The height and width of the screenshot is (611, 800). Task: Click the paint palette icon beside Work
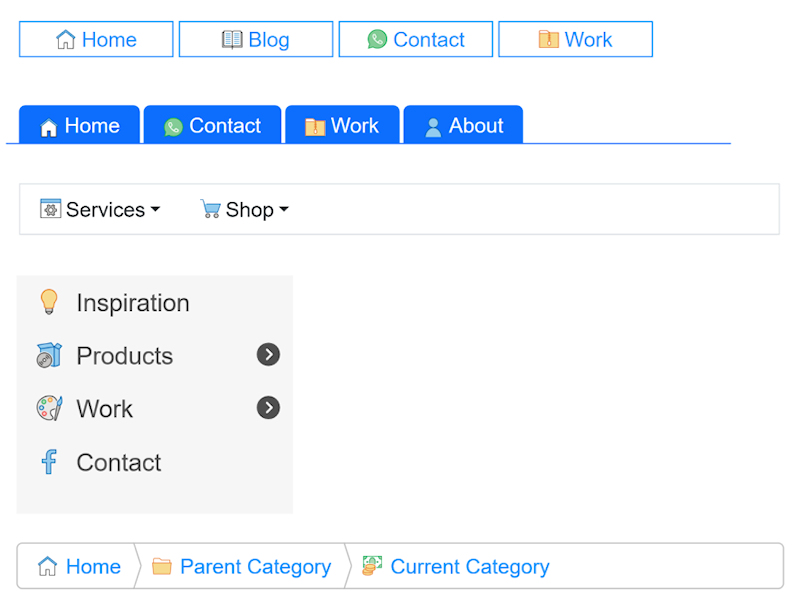[x=49, y=408]
